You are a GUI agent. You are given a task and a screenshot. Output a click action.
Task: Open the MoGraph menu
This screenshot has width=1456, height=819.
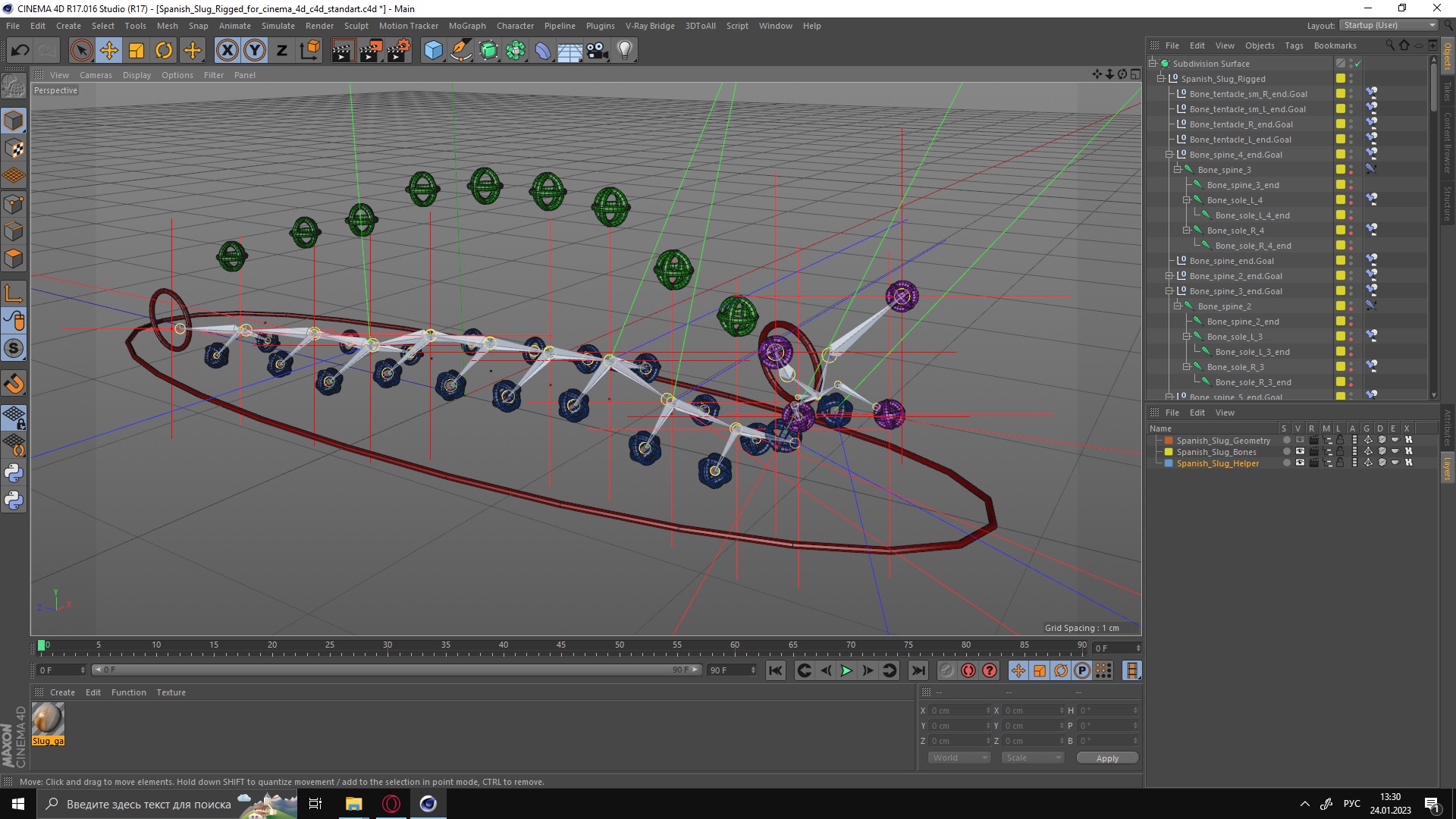click(467, 26)
